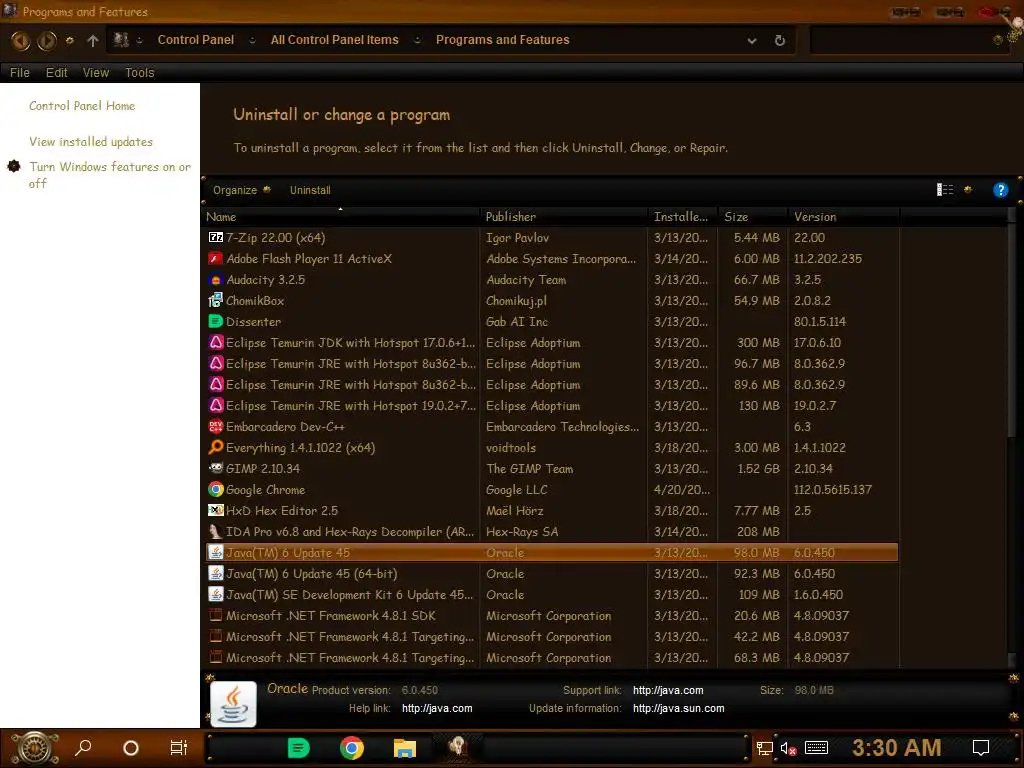Open recent locations dropdown arrow

69,40
